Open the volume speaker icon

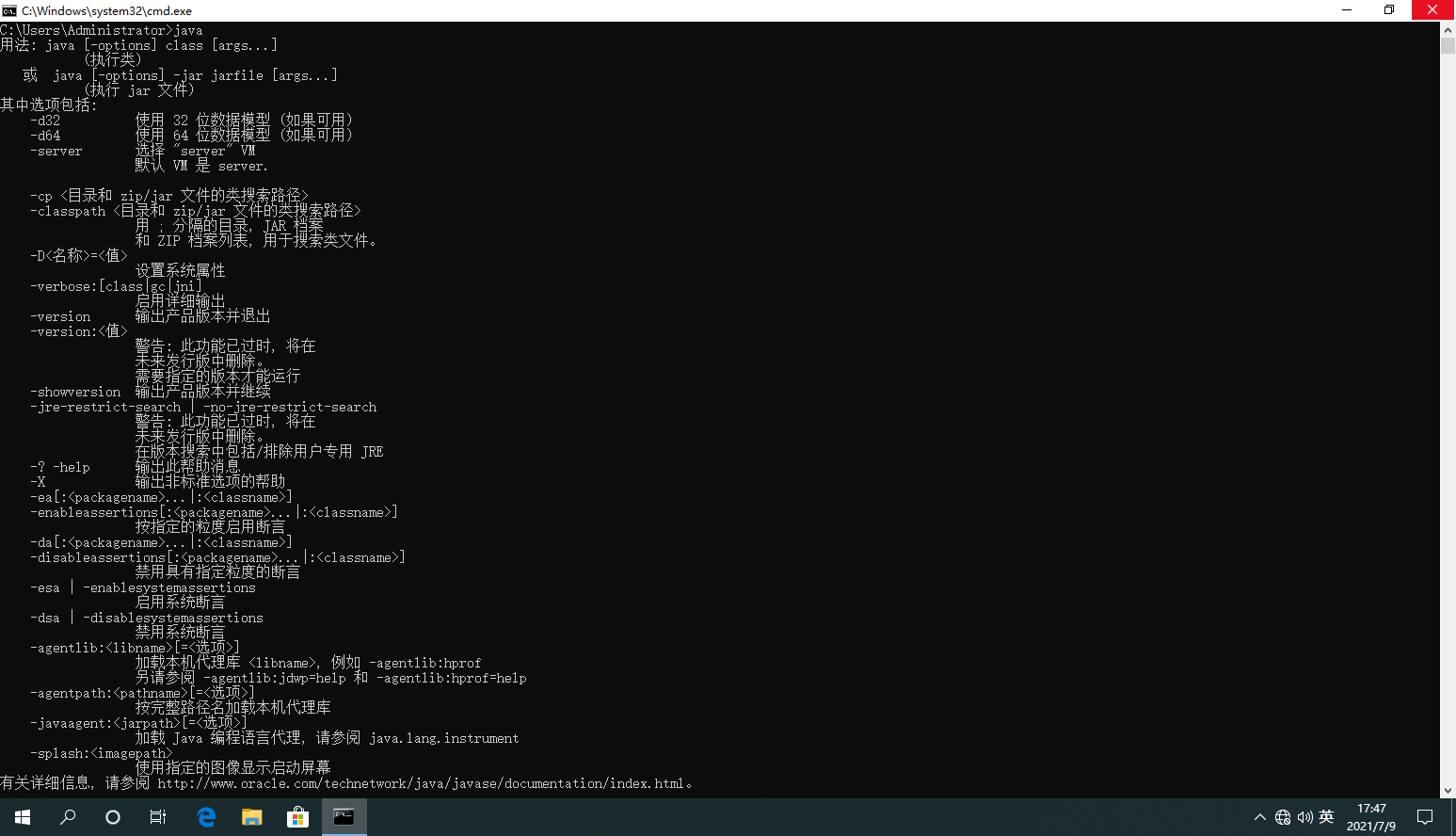pos(1305,817)
